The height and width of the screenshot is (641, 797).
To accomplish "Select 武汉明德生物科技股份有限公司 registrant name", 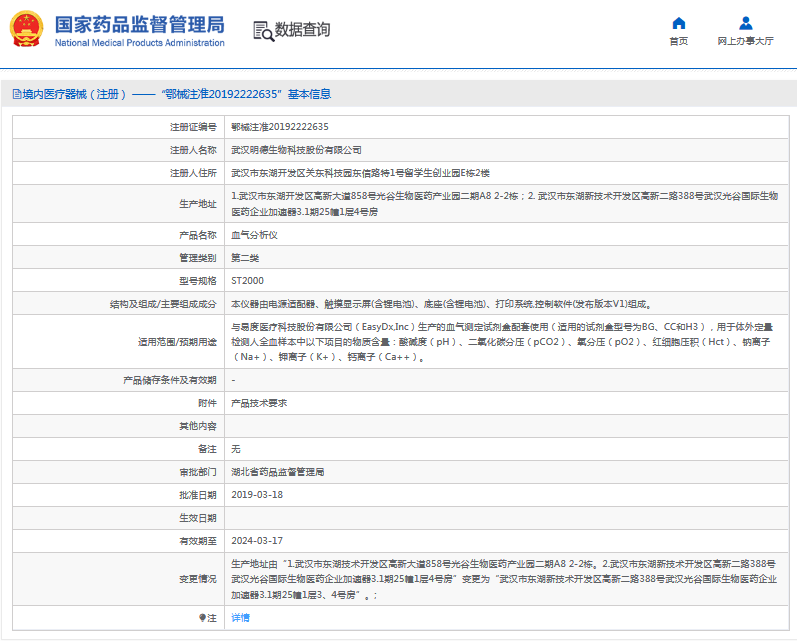I will pos(296,150).
